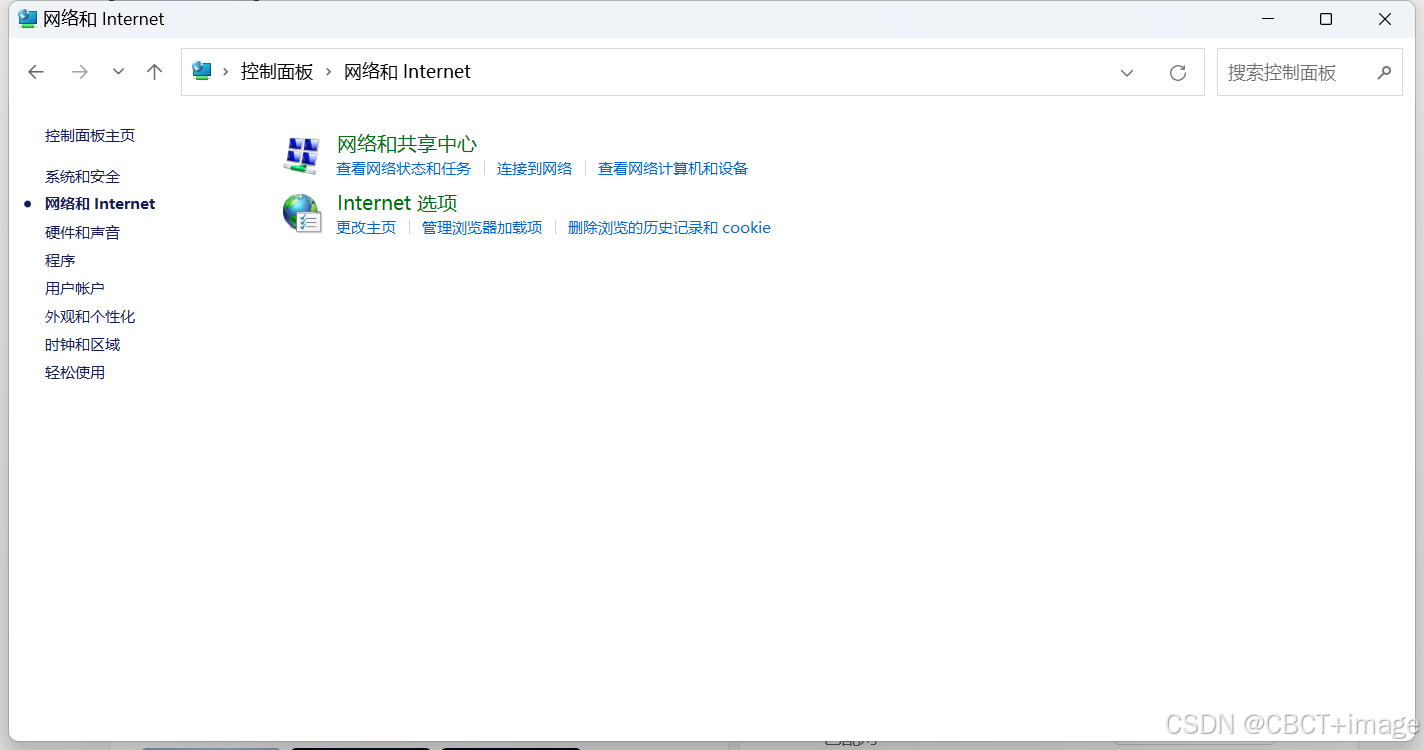The height and width of the screenshot is (750, 1424).
Task: Select 程序 in the sidebar
Action: tap(60, 261)
